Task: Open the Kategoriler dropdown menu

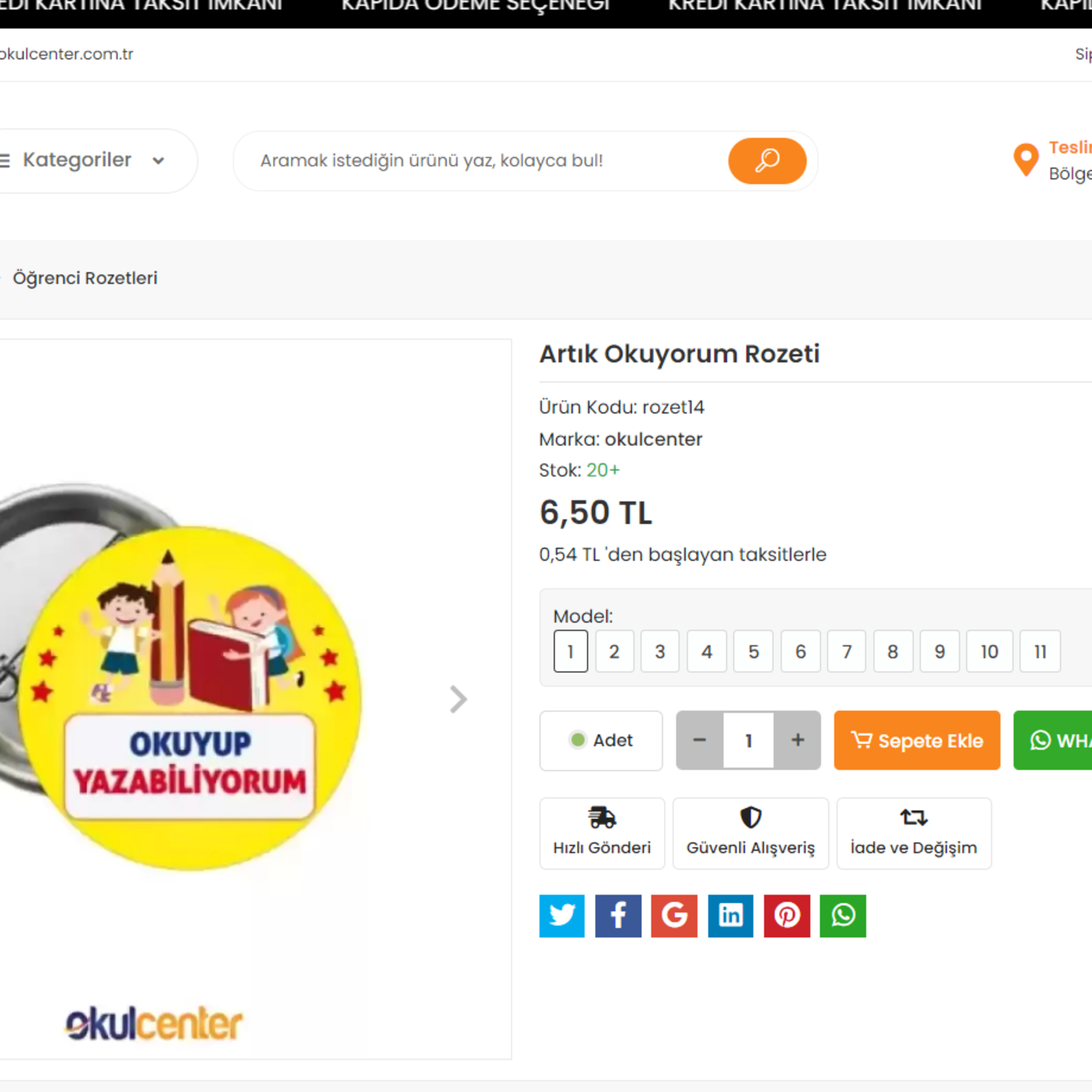Action: 90,161
